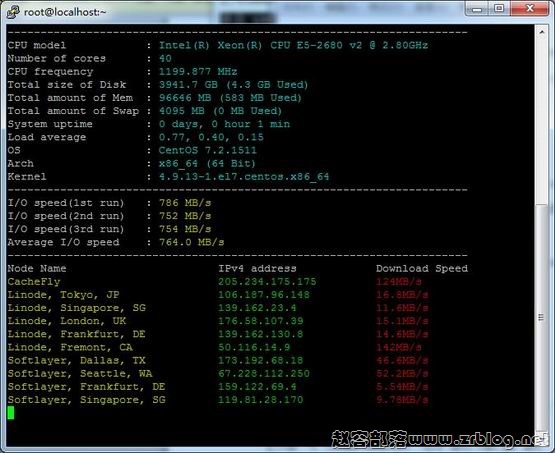Click the scrollbar down arrow at bottom

(542, 438)
